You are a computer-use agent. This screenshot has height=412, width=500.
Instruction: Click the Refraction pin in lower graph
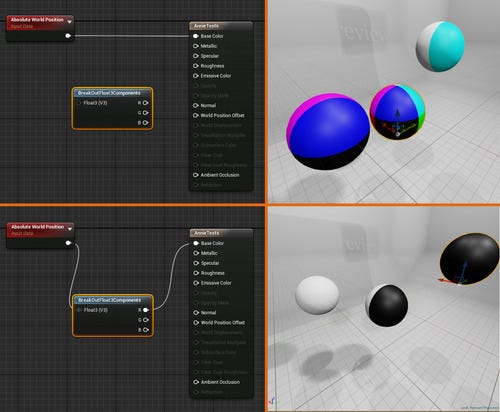click(196, 392)
